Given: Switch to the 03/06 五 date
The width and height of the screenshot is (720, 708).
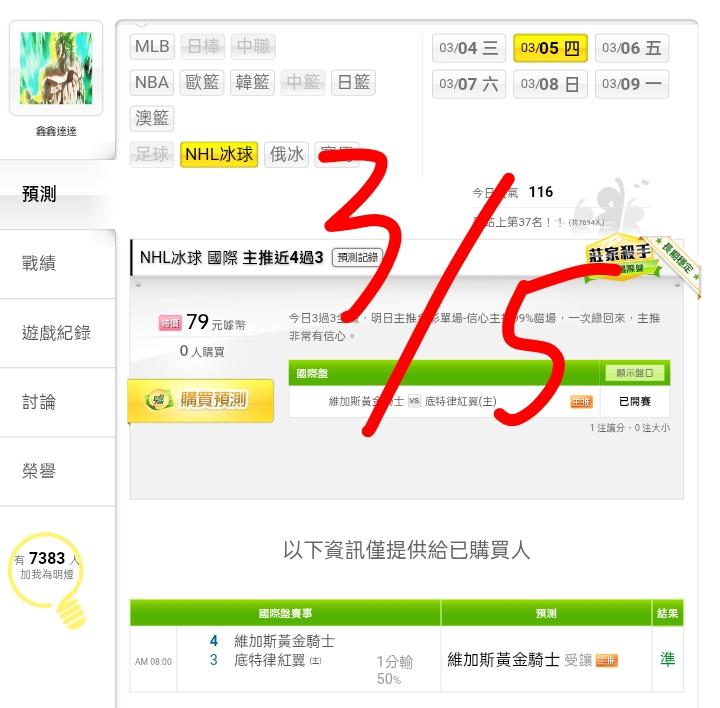Looking at the screenshot, I should pos(632,48).
